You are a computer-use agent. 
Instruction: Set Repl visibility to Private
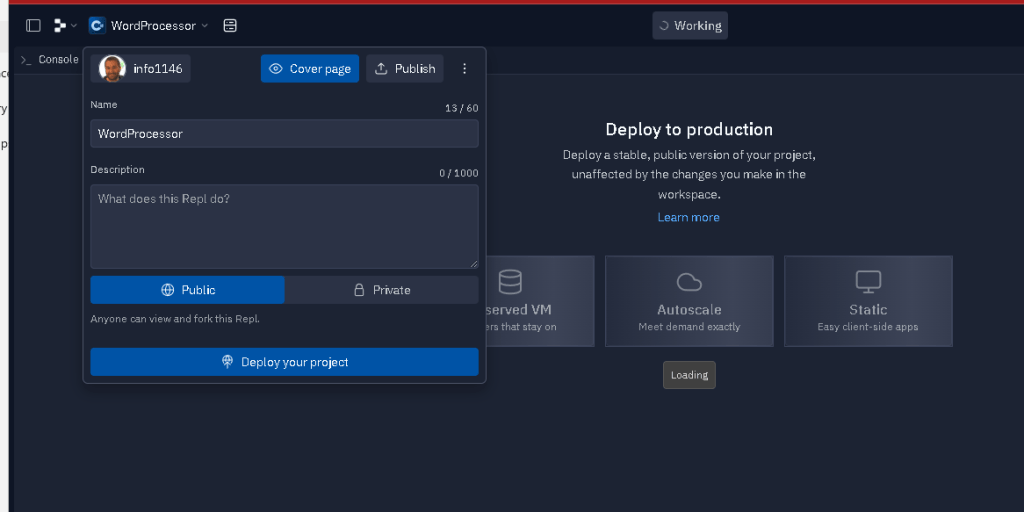coord(381,290)
